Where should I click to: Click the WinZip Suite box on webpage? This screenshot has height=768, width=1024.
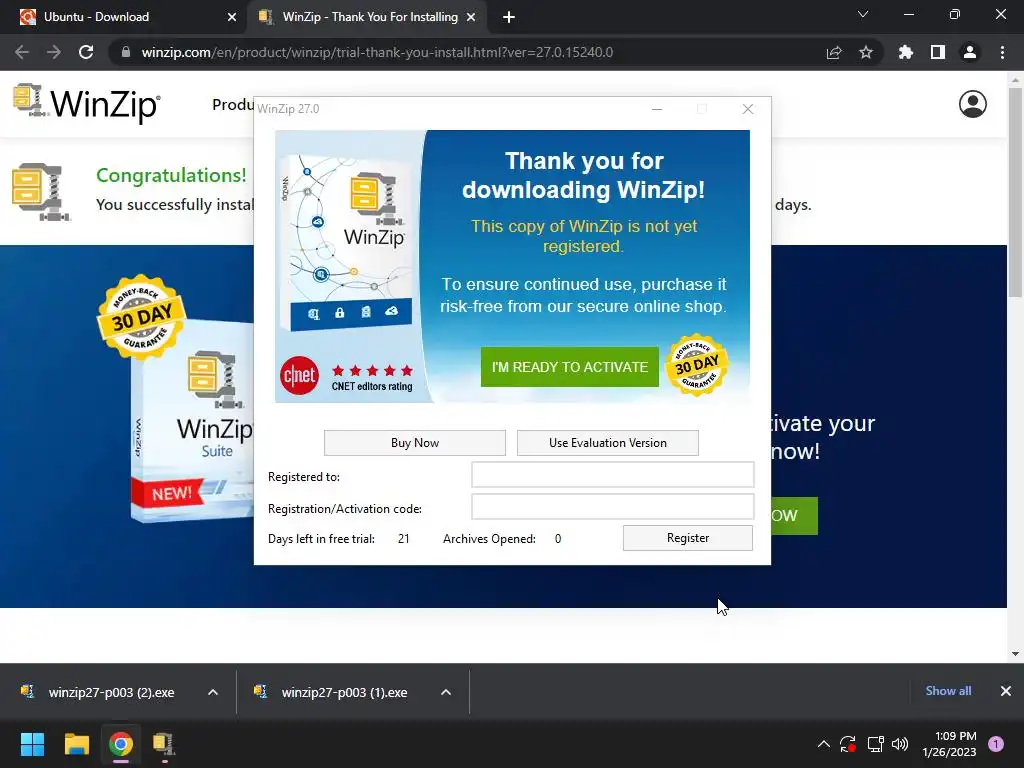(192, 421)
